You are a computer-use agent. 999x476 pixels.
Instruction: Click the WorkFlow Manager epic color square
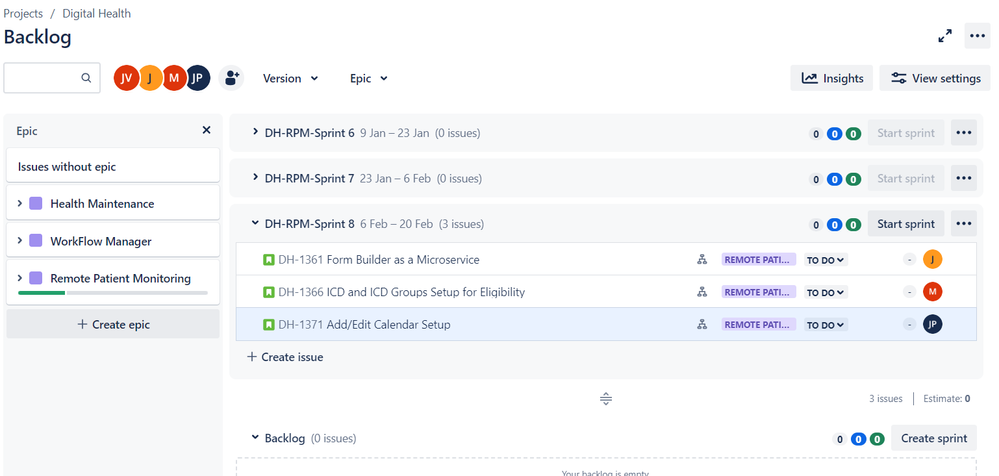pyautogui.click(x=36, y=242)
